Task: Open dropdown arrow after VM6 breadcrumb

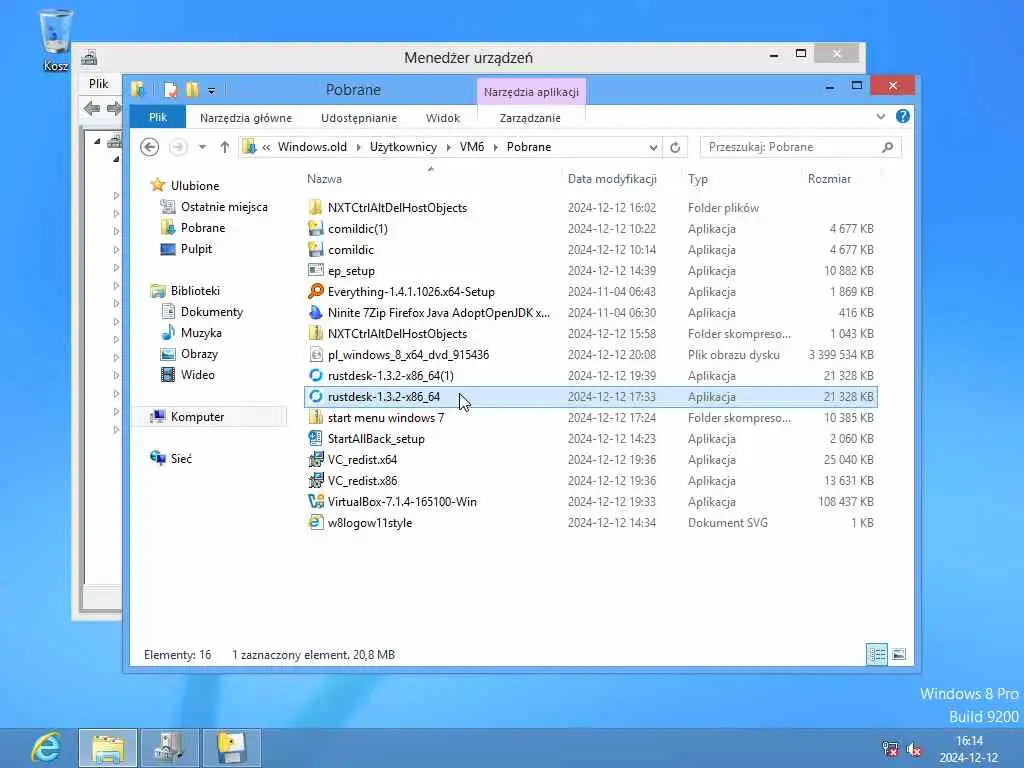Action: [x=496, y=148]
